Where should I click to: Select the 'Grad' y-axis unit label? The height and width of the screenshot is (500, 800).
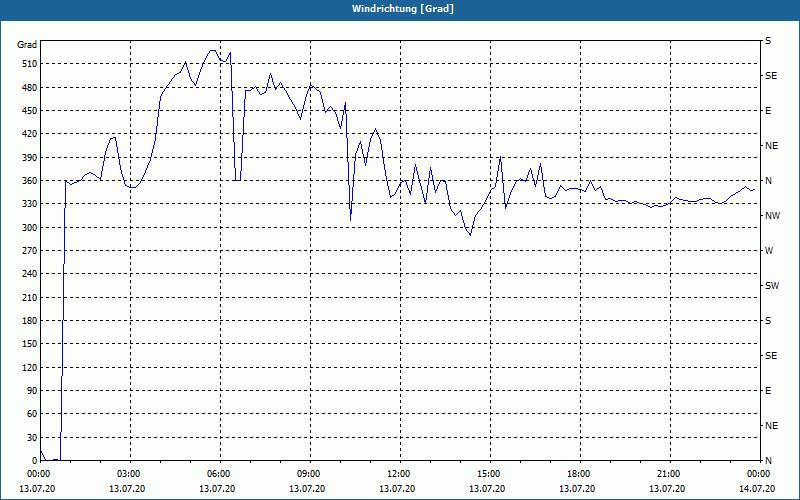27,45
